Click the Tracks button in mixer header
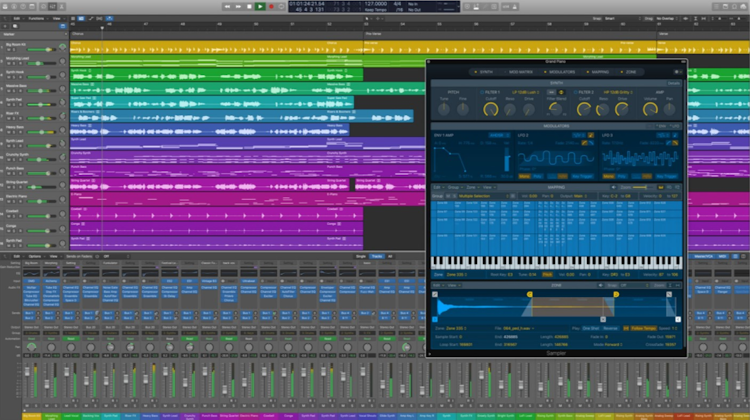 (378, 256)
